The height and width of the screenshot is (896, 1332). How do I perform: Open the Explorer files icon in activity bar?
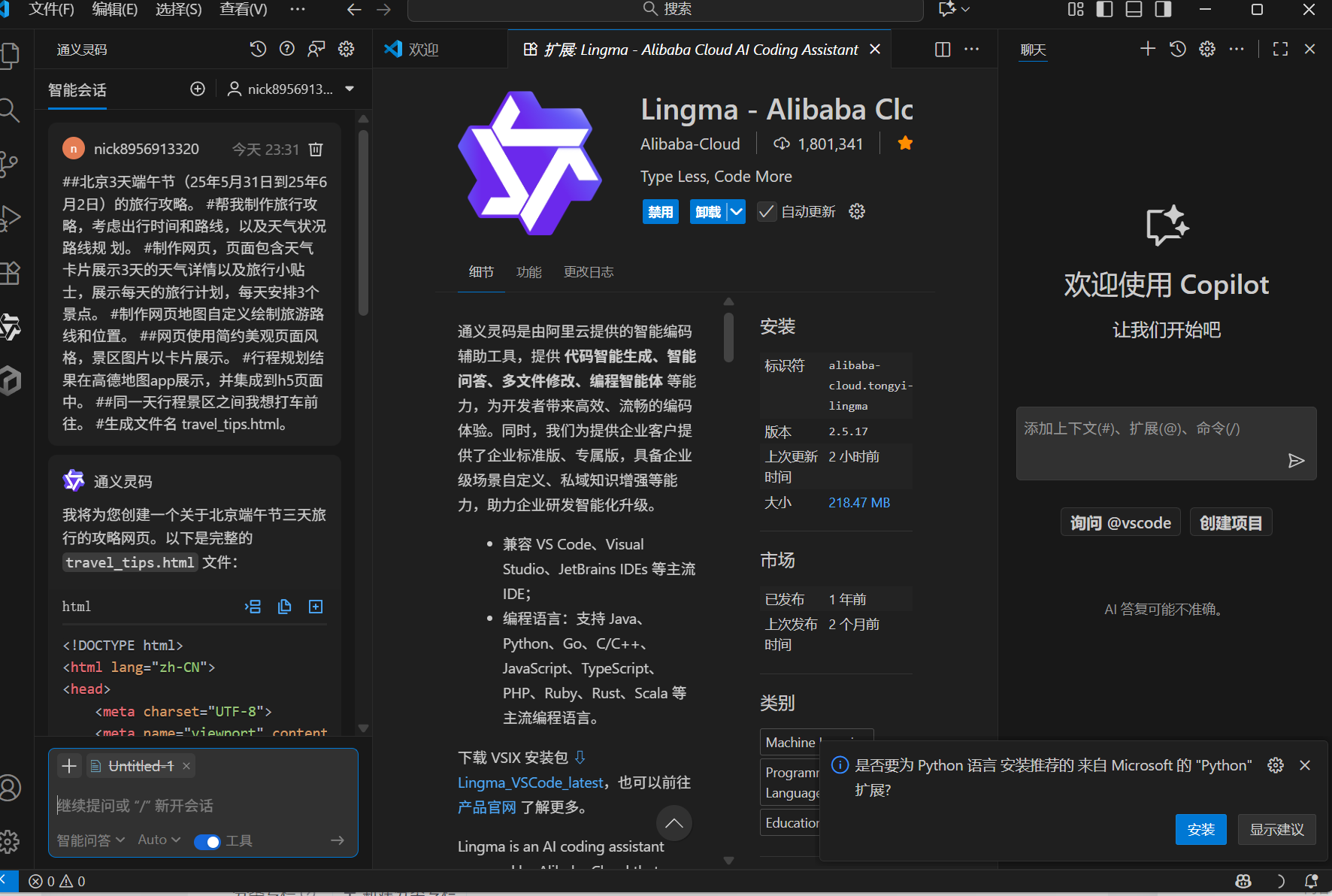pyautogui.click(x=10, y=56)
